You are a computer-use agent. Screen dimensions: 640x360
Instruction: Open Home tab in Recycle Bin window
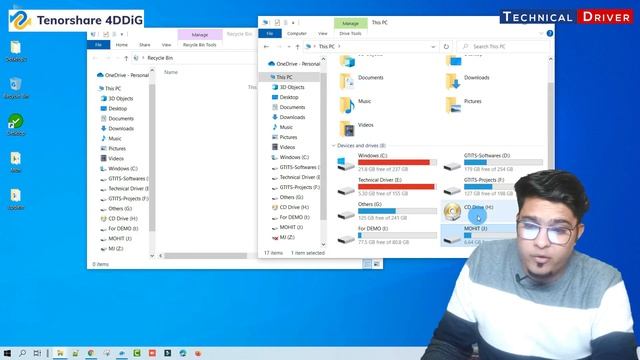point(122,45)
